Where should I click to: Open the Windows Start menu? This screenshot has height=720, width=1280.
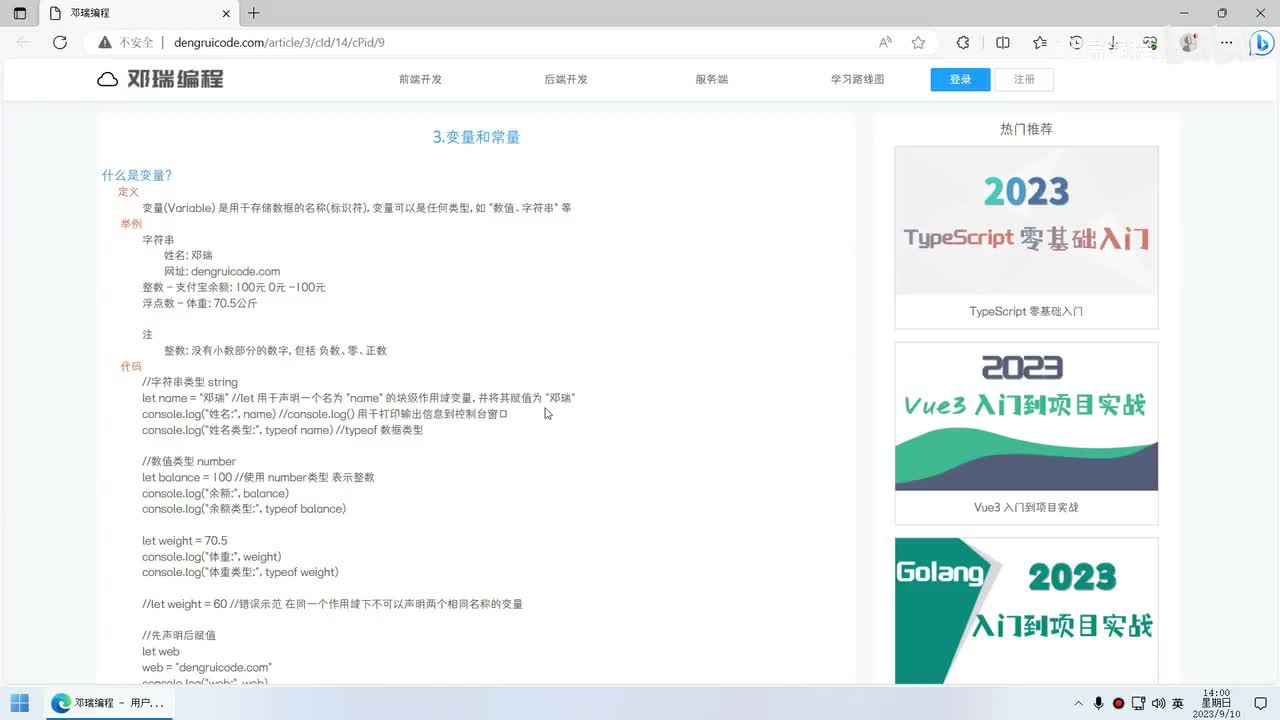tap(20, 703)
